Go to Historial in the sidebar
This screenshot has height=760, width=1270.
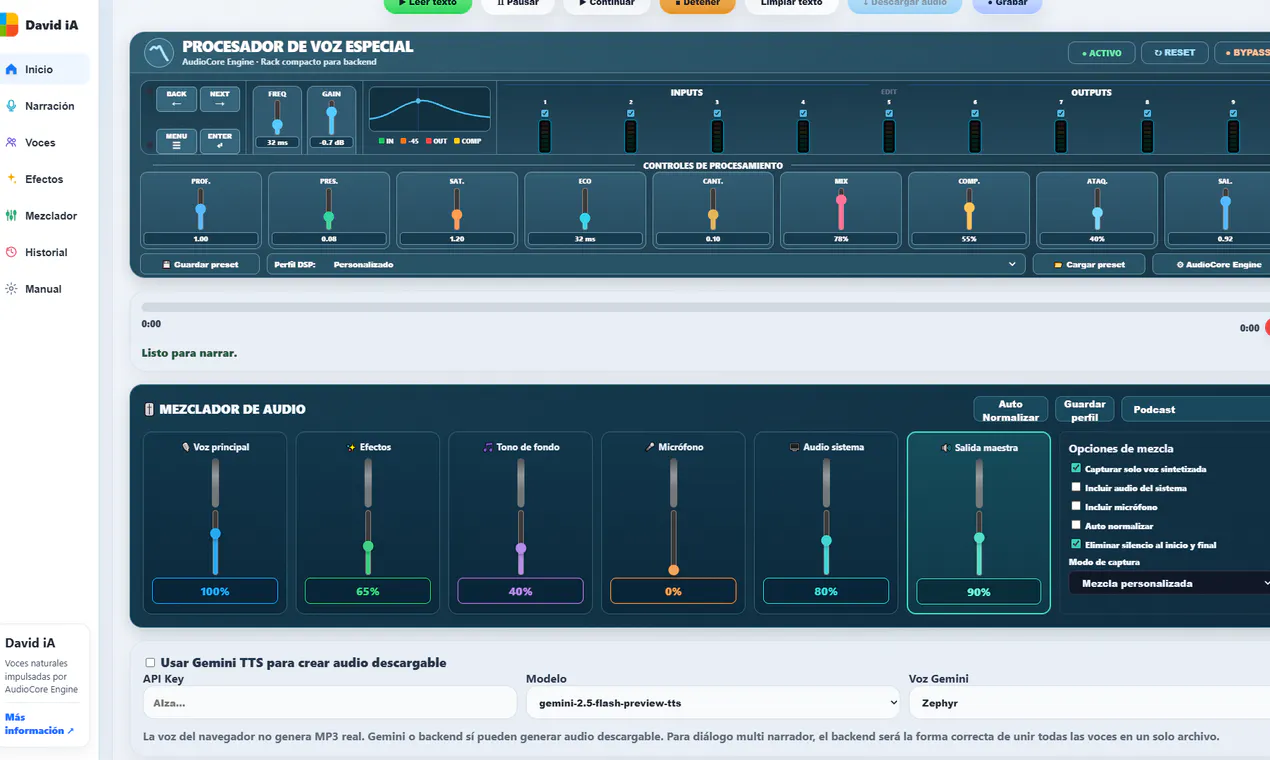[x=45, y=253]
